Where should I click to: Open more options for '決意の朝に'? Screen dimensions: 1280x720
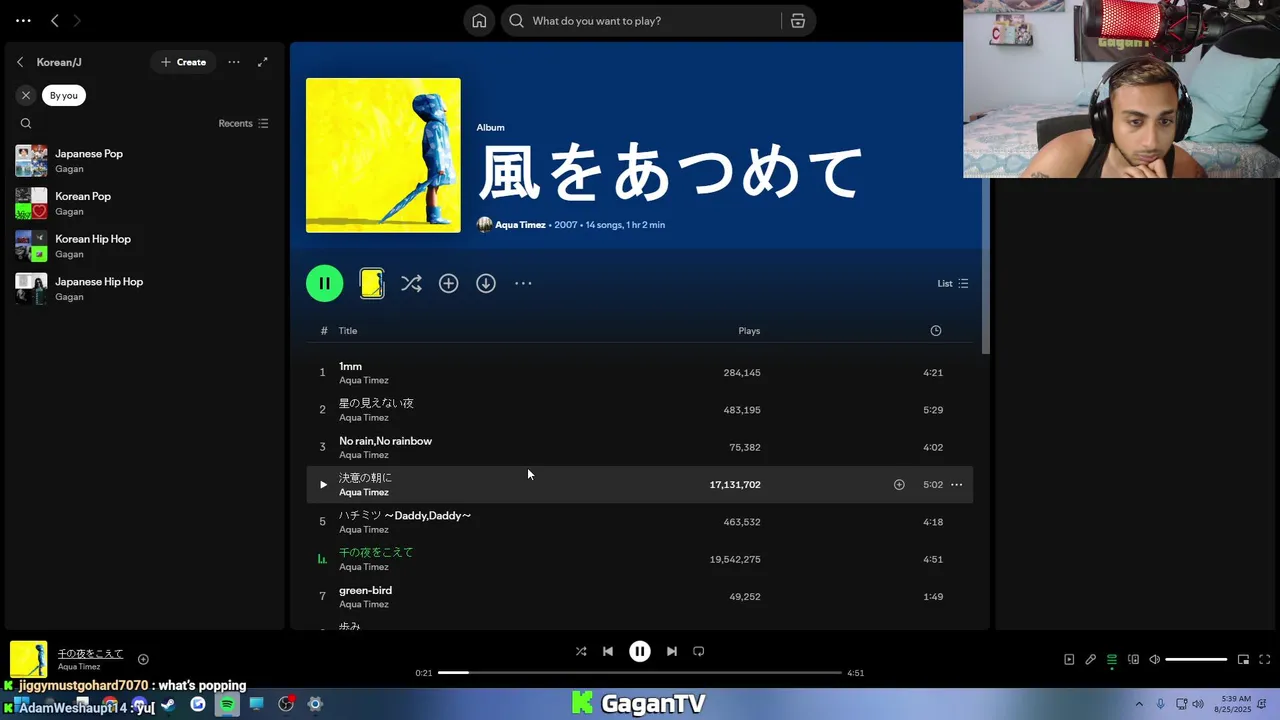956,484
